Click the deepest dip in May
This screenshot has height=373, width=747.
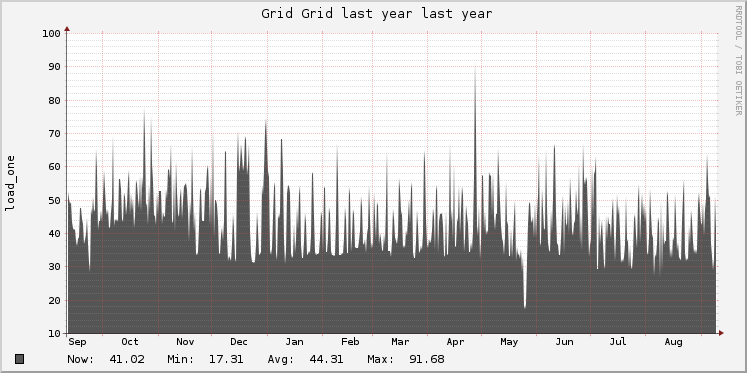pos(525,306)
